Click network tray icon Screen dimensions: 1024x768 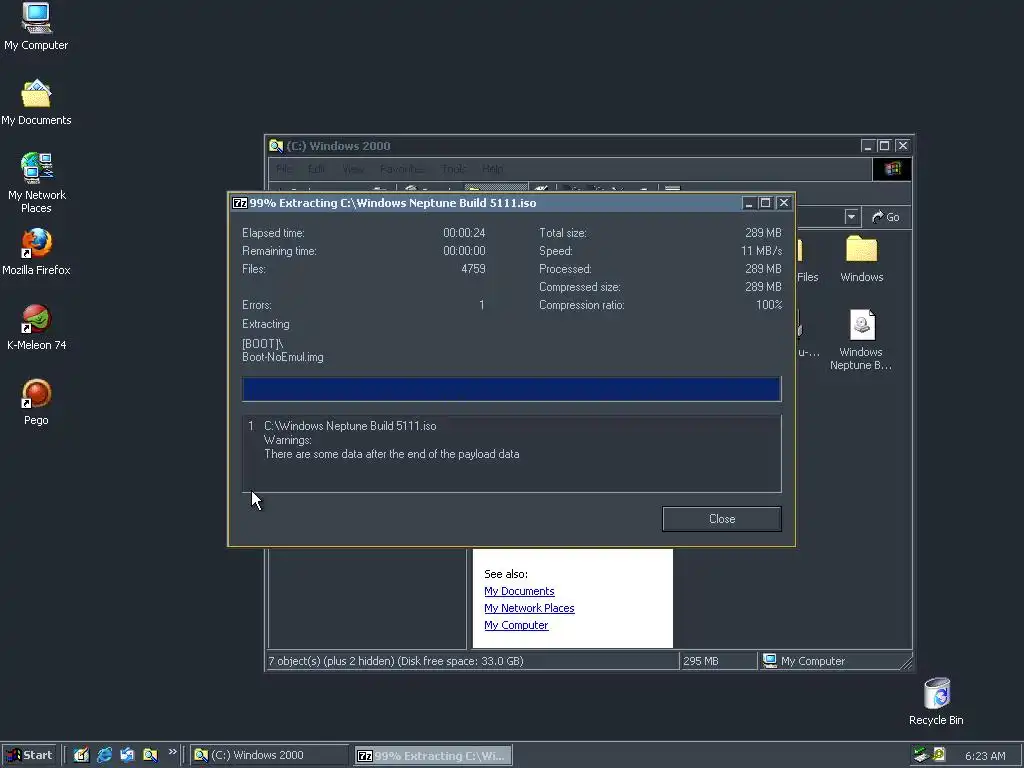pyautogui.click(x=921, y=755)
